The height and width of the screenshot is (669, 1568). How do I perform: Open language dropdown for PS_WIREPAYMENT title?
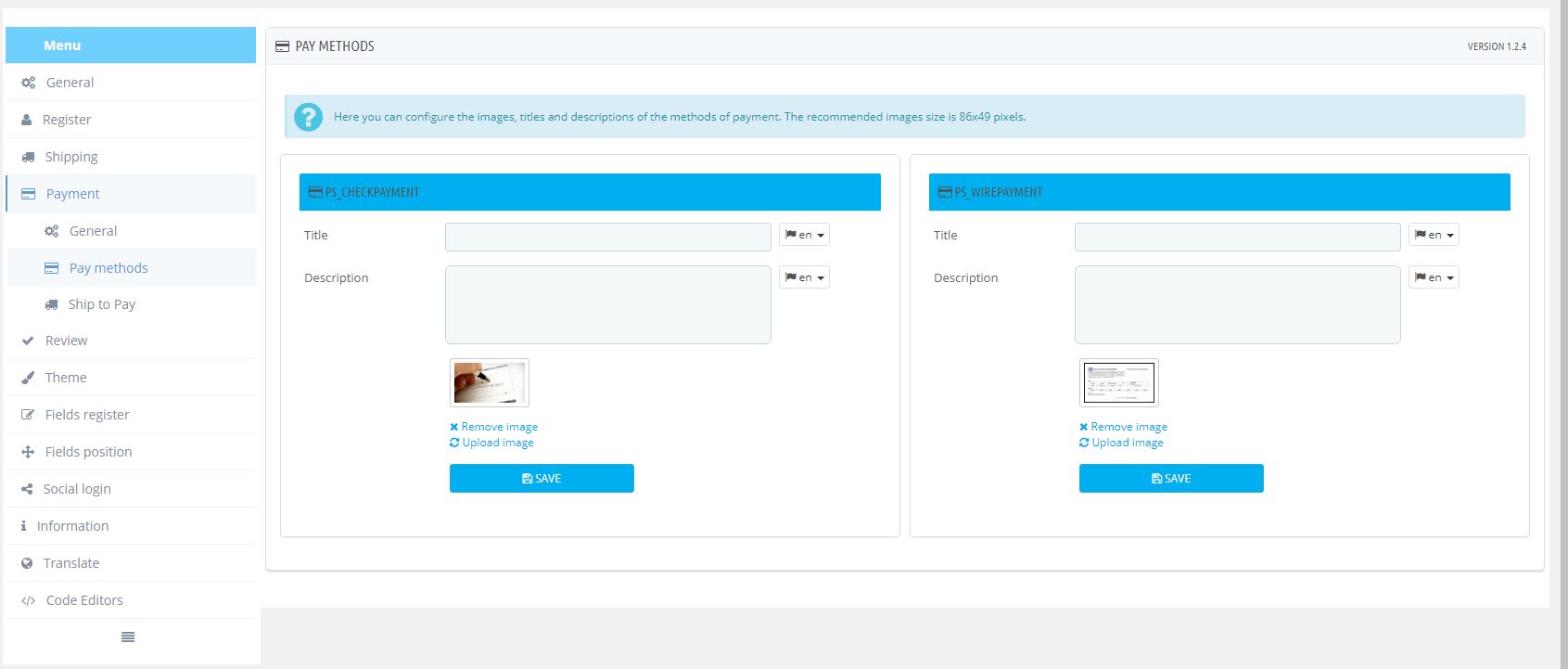(1434, 235)
